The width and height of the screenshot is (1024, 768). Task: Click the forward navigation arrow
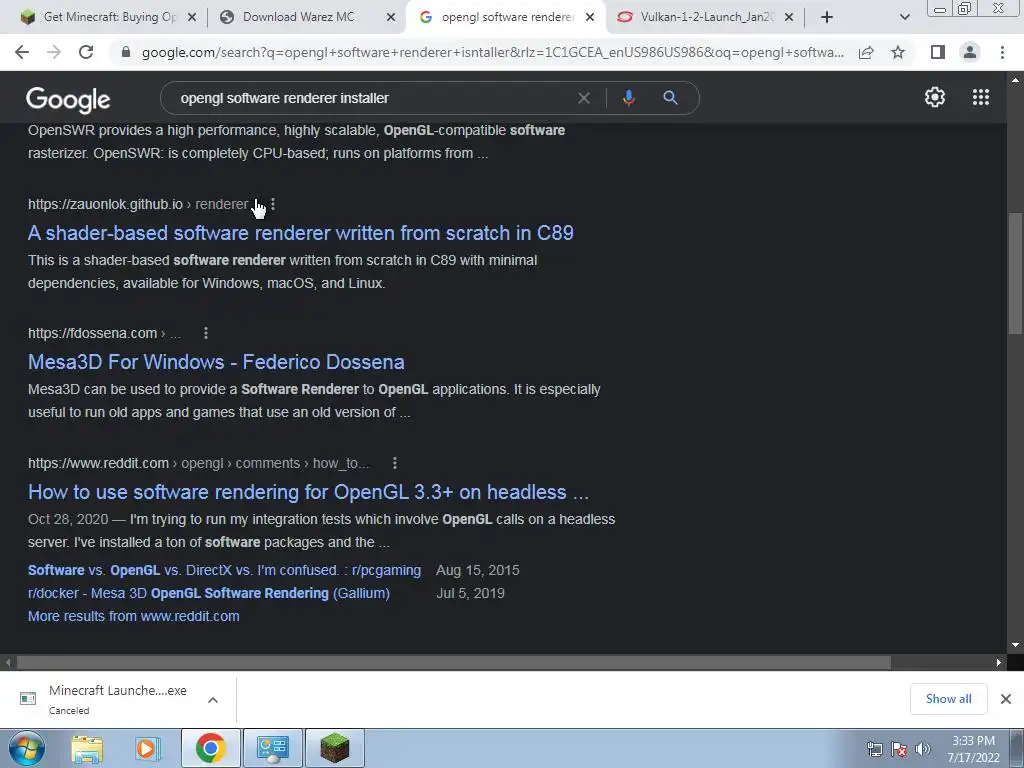pos(54,52)
